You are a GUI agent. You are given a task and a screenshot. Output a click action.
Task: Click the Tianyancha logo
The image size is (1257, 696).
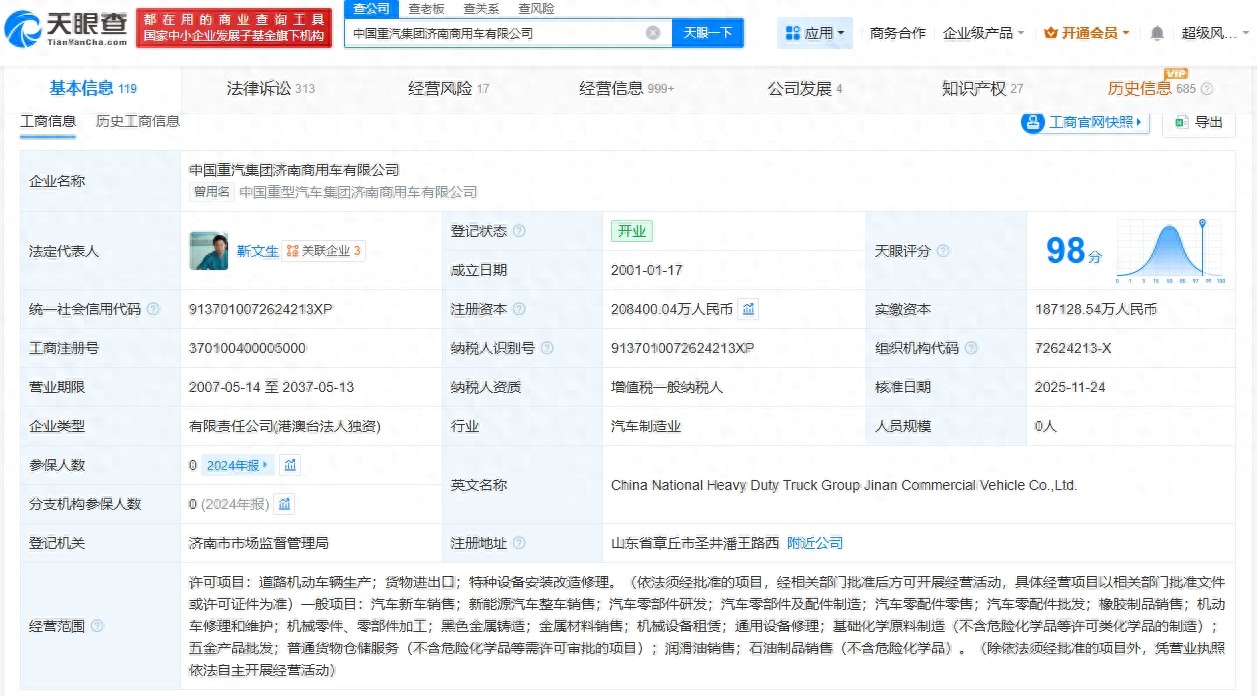coord(67,27)
